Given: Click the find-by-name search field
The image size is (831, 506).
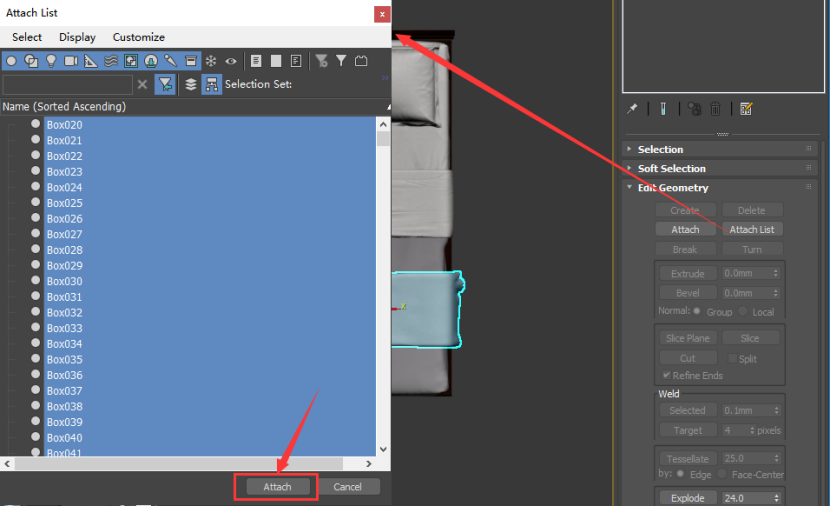Looking at the screenshot, I should tap(67, 84).
